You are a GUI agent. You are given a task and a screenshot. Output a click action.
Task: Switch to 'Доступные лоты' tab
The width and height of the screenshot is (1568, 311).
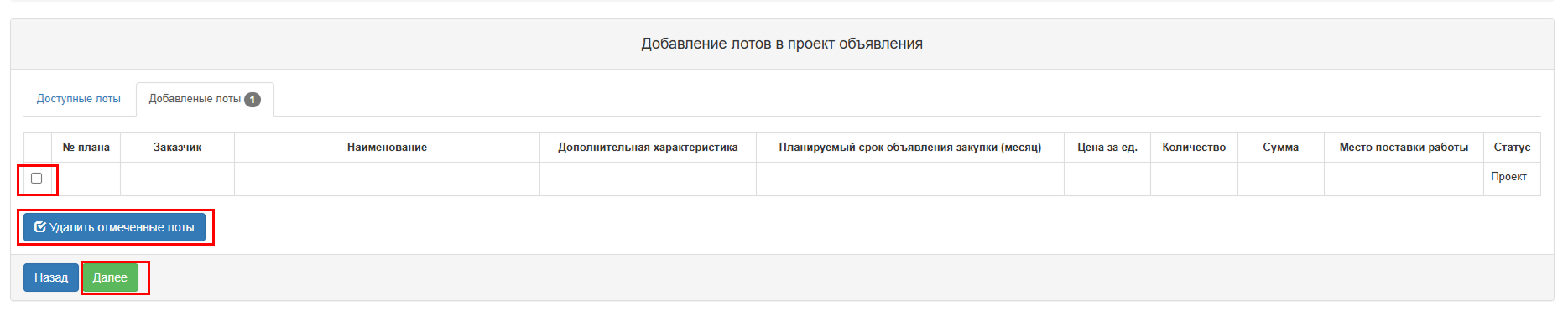(x=79, y=99)
